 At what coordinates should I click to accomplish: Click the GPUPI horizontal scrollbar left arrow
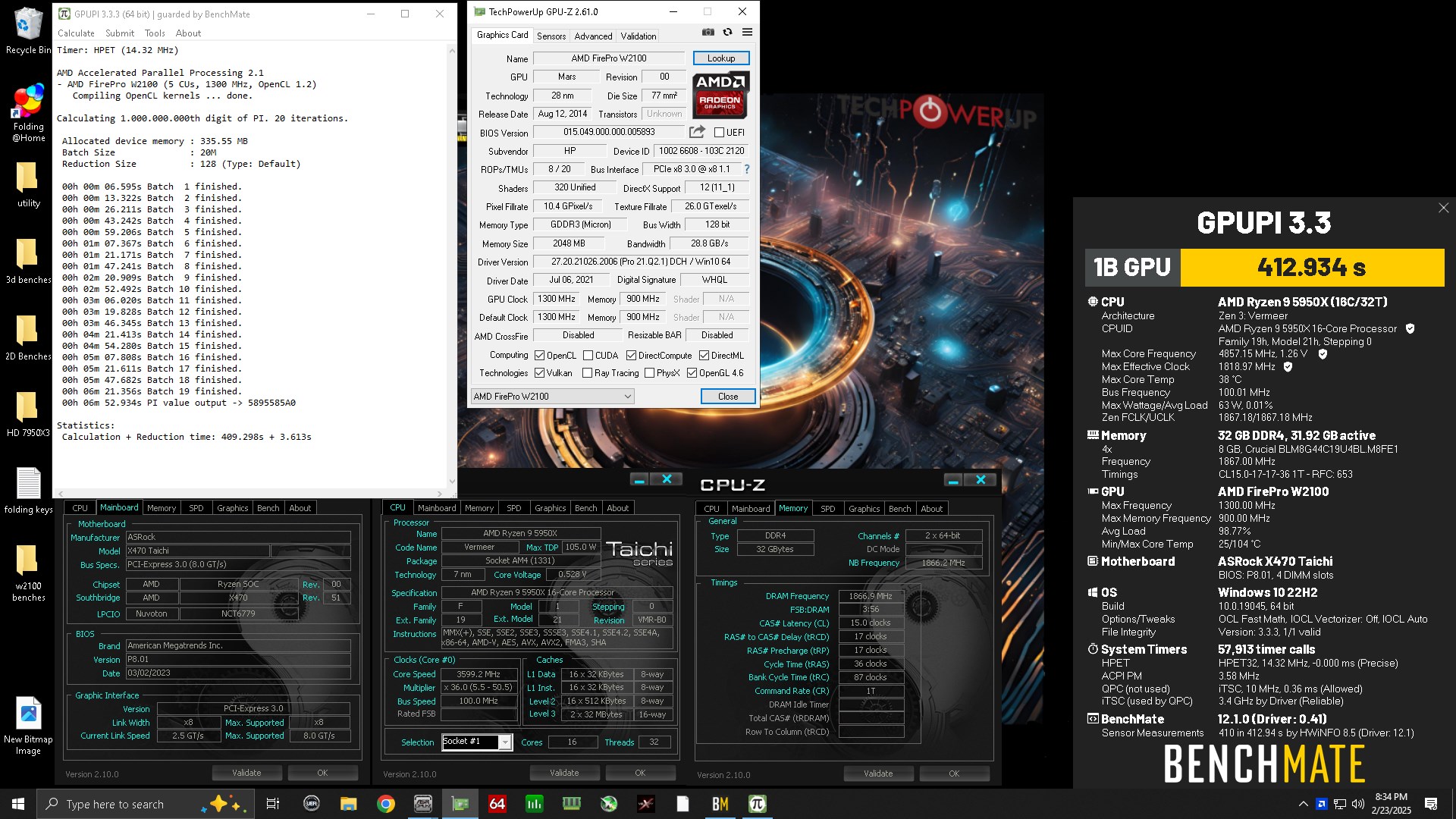[61, 493]
